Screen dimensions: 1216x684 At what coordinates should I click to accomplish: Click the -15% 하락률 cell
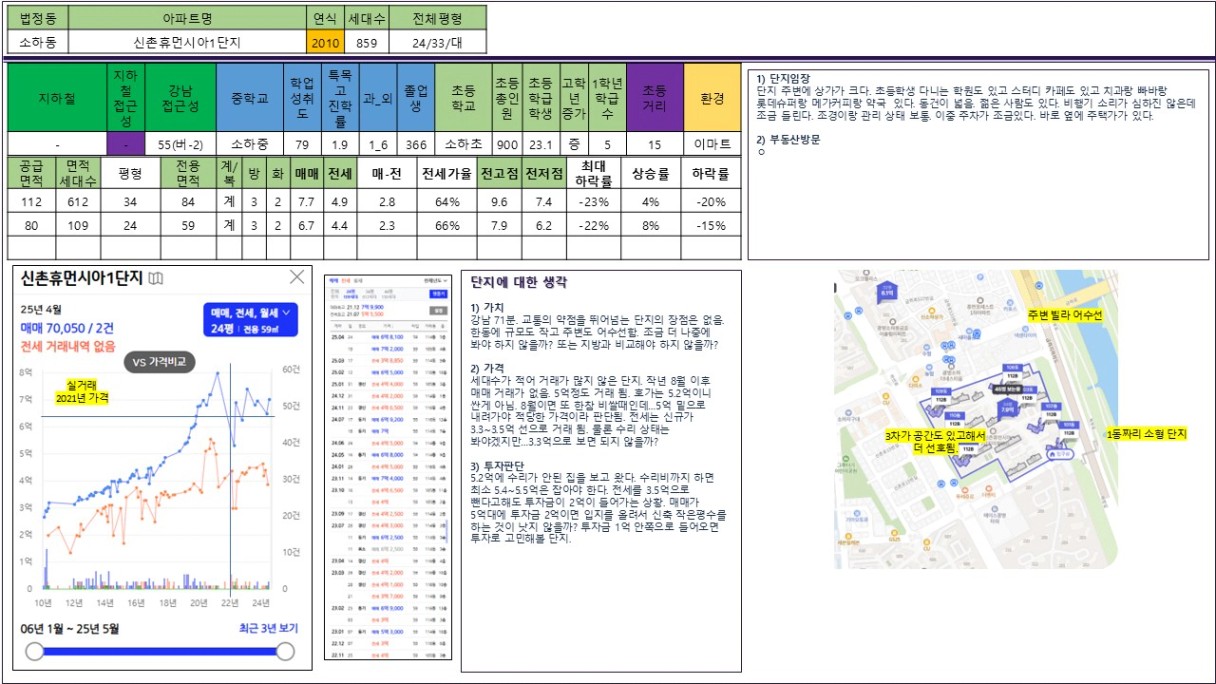tap(711, 225)
